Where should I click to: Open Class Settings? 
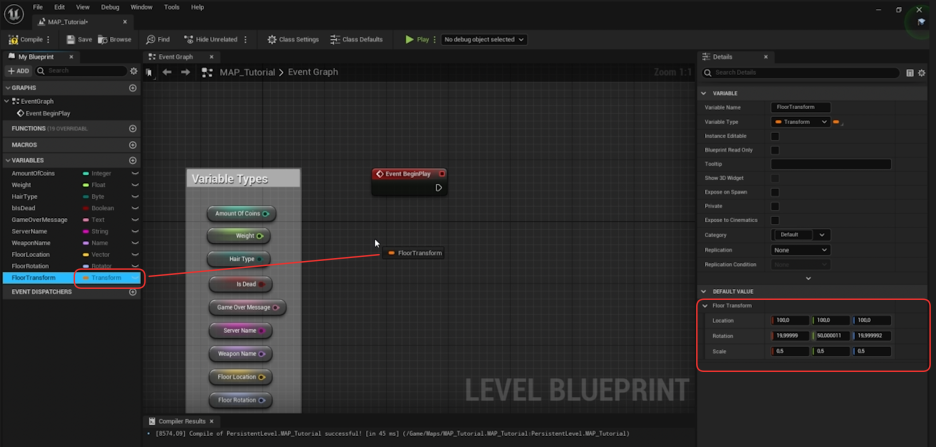[x=293, y=39]
